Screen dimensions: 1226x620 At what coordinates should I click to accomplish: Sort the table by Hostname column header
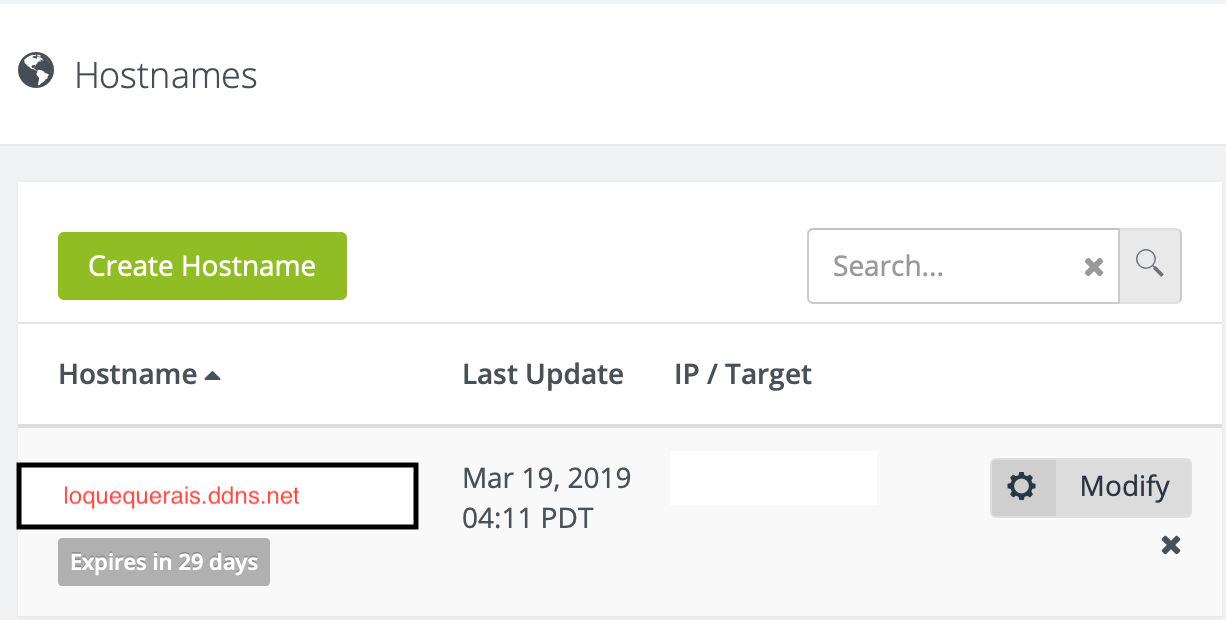click(x=128, y=375)
